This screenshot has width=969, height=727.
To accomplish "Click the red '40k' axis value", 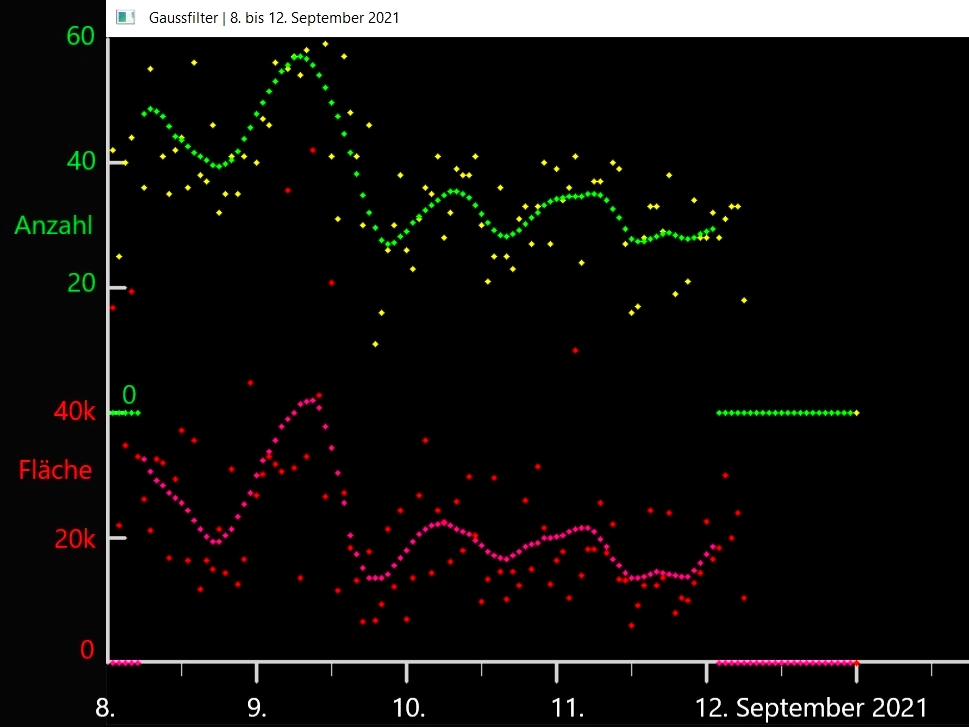I will (x=74, y=411).
